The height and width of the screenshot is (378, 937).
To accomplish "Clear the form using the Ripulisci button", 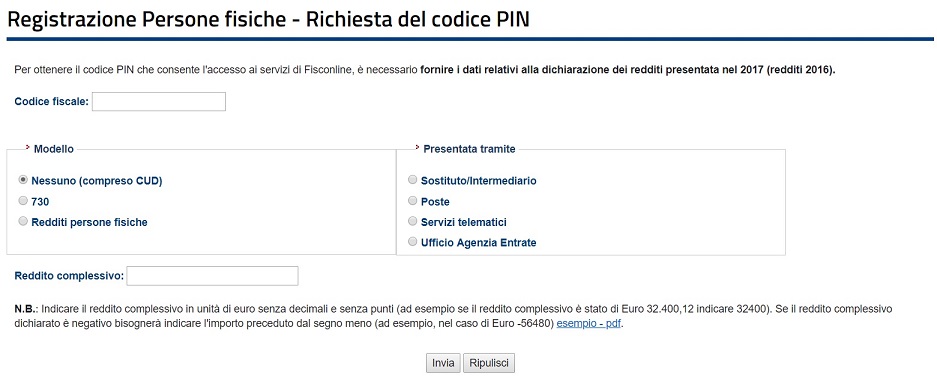I will (489, 363).
